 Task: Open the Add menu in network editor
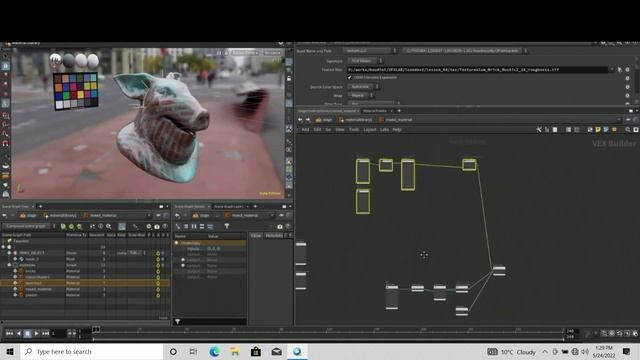point(305,129)
